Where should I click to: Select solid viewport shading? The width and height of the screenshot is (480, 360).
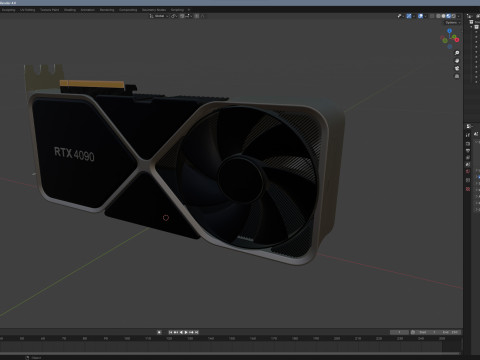point(444,16)
